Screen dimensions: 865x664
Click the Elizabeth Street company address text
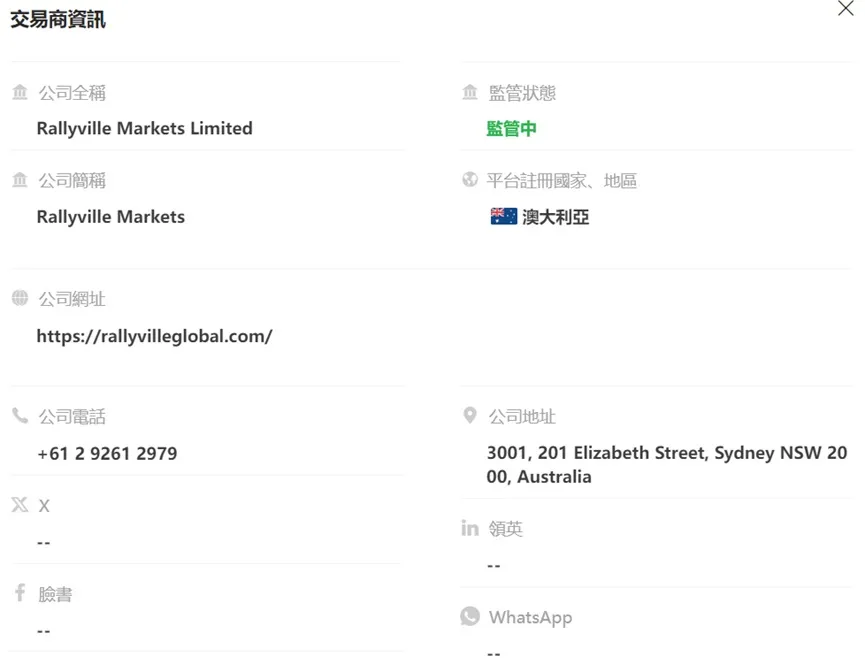pos(667,464)
